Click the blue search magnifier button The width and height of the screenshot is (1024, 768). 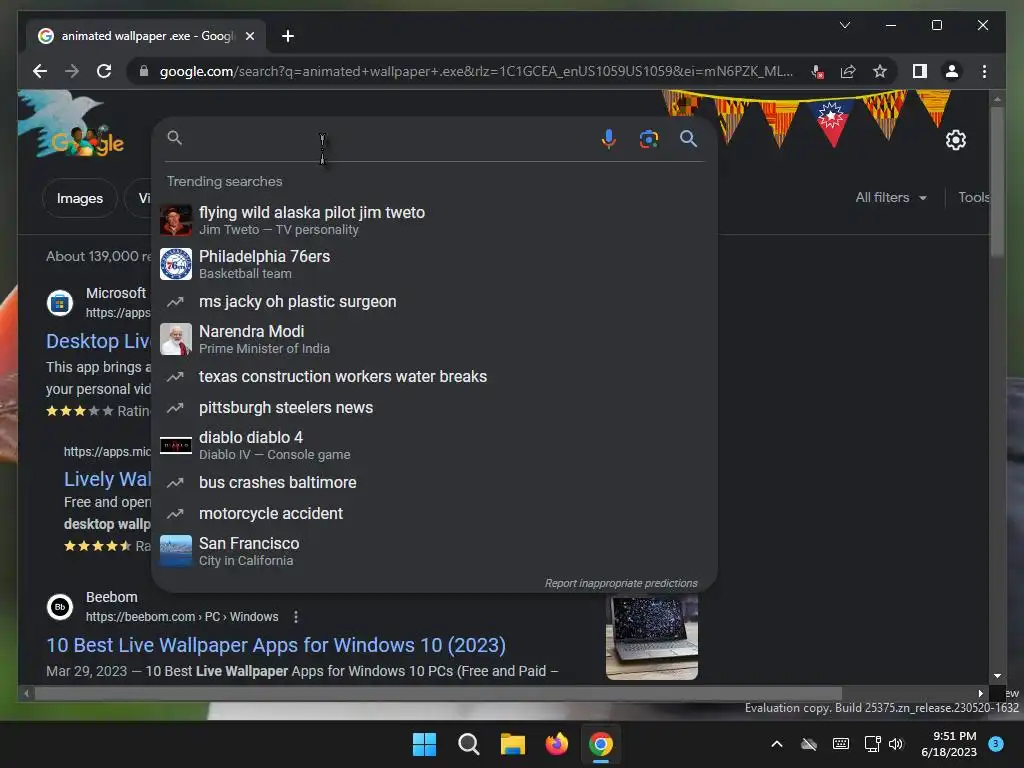[688, 138]
